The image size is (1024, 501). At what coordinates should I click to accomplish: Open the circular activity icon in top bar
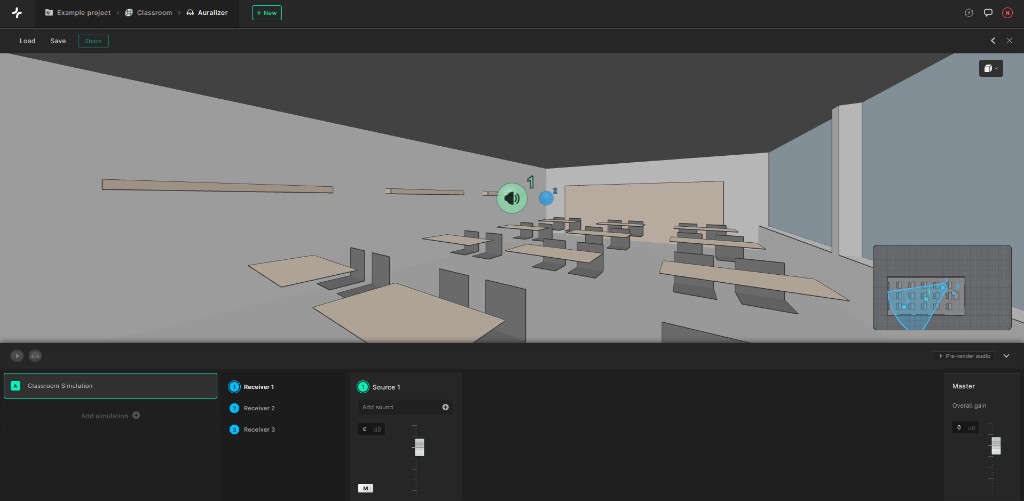[x=969, y=12]
